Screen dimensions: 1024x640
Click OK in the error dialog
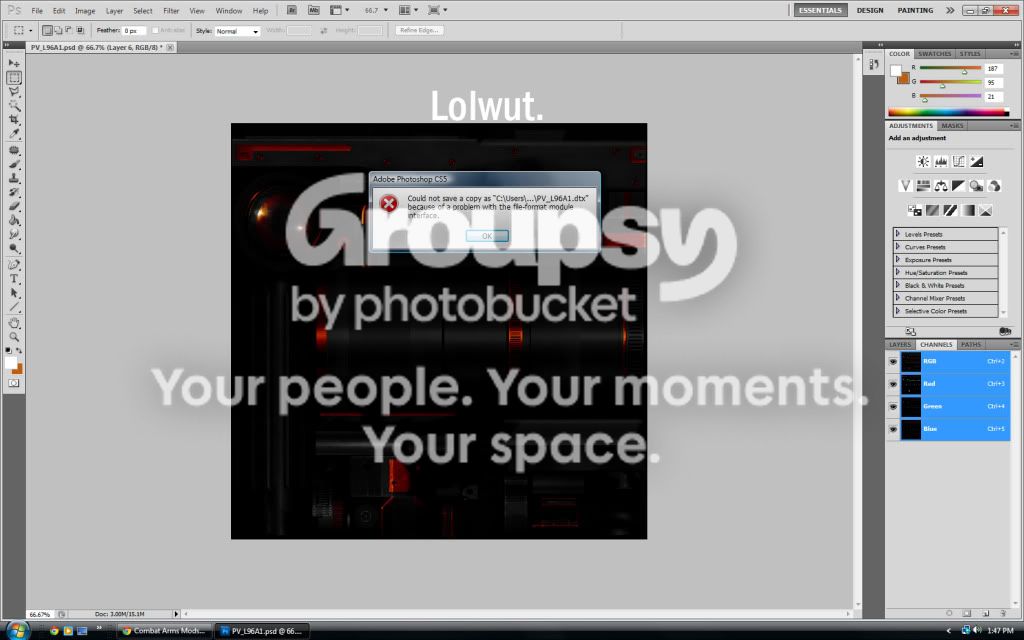(x=487, y=236)
